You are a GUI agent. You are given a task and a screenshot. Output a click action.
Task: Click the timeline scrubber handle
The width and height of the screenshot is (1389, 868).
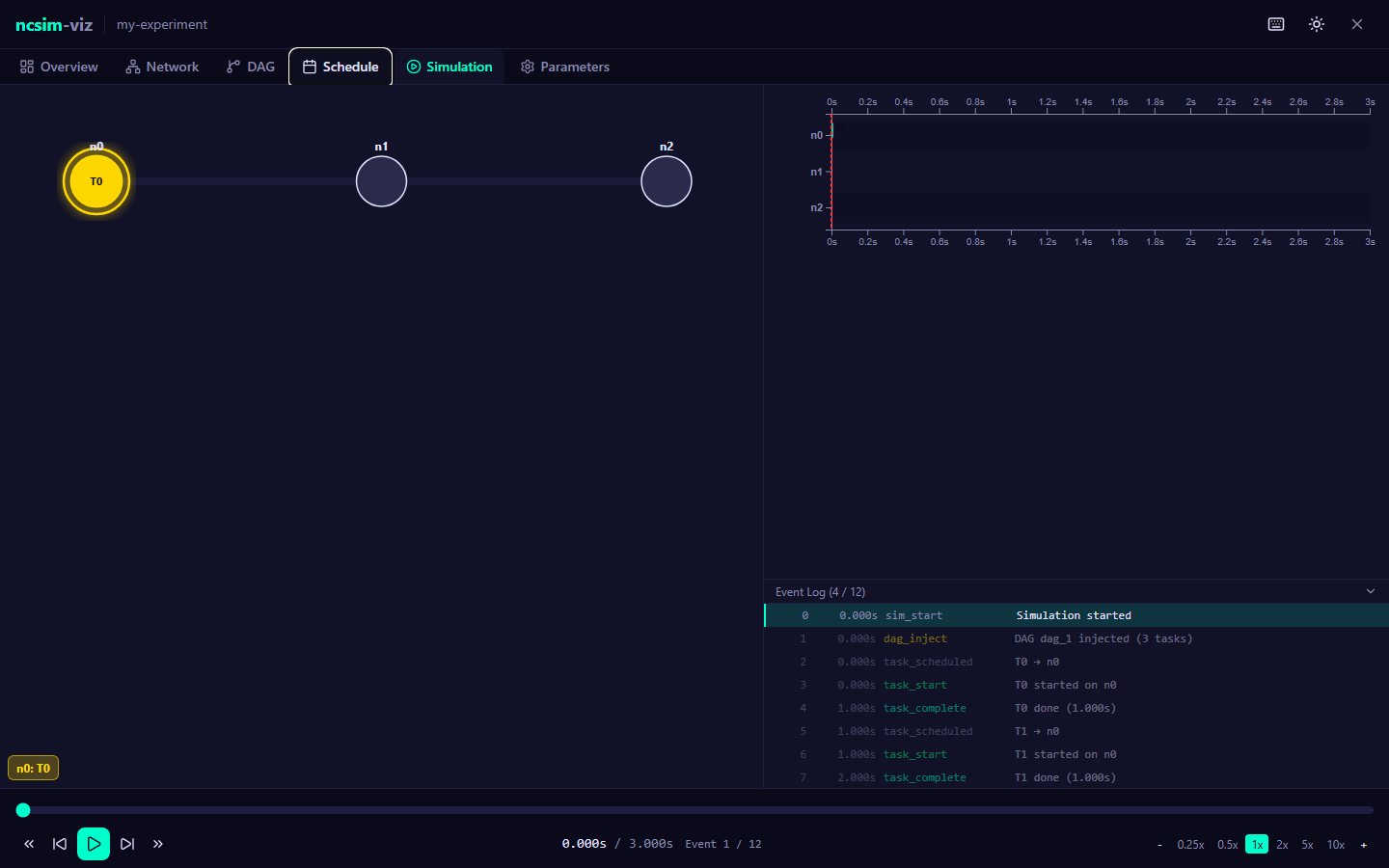[x=23, y=810]
